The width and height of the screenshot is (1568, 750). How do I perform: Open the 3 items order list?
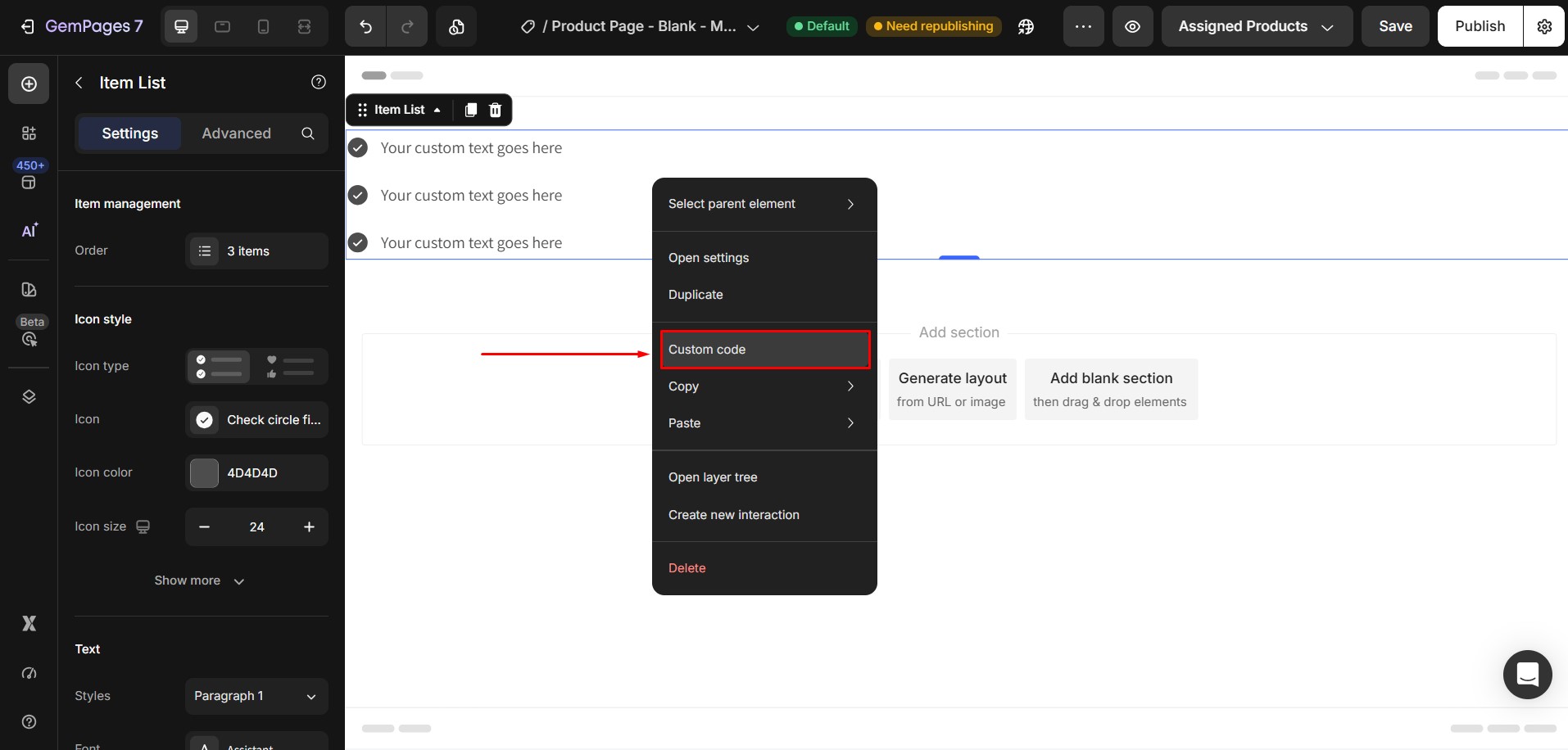[x=256, y=251]
